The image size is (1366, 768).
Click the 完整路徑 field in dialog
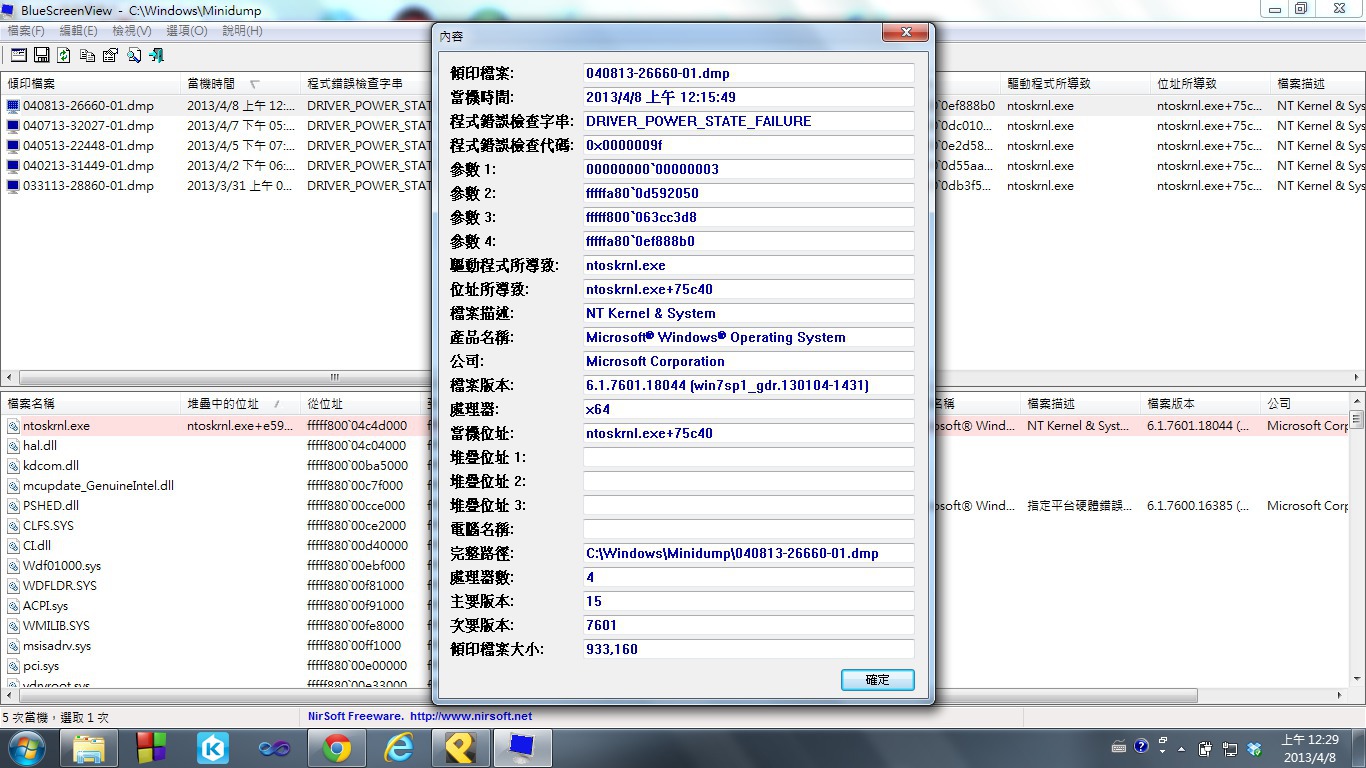coord(749,553)
